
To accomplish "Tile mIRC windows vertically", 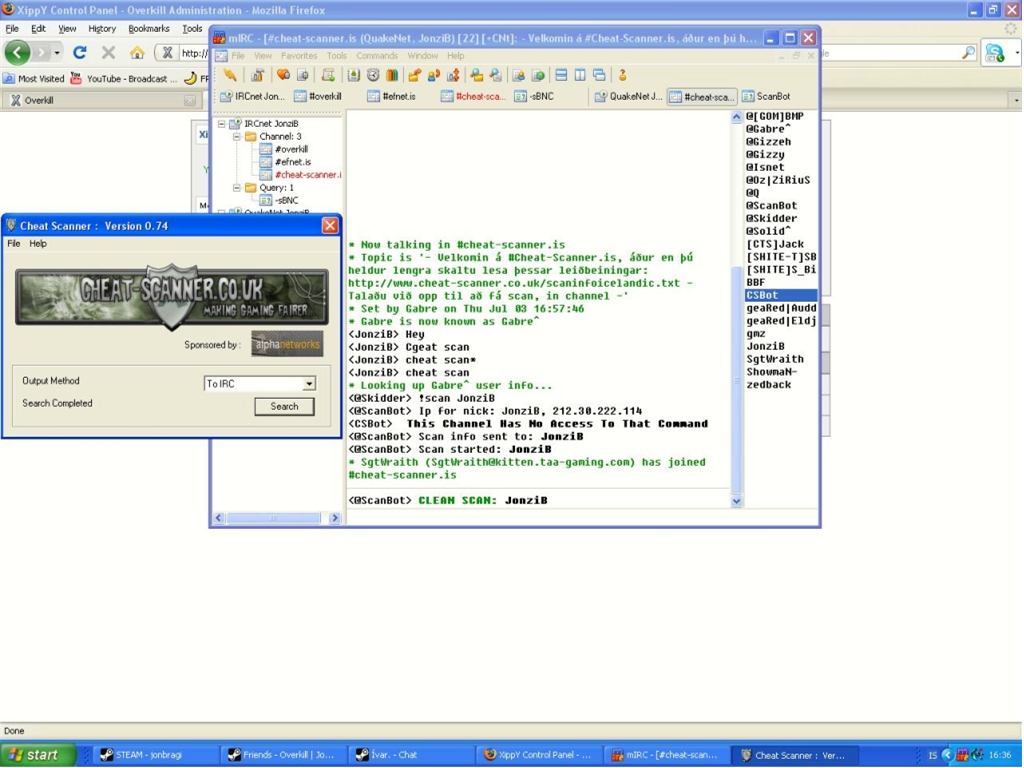I will point(580,75).
